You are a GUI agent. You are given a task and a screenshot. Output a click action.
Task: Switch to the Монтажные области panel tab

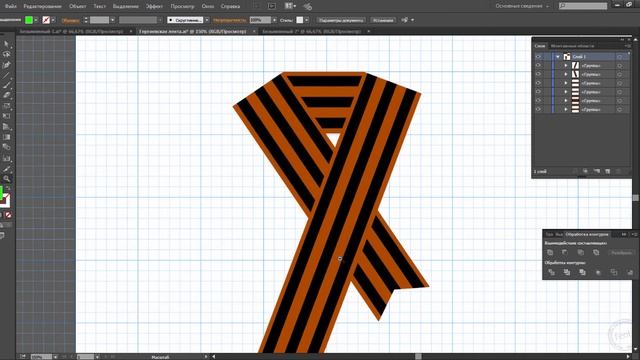tap(572, 46)
